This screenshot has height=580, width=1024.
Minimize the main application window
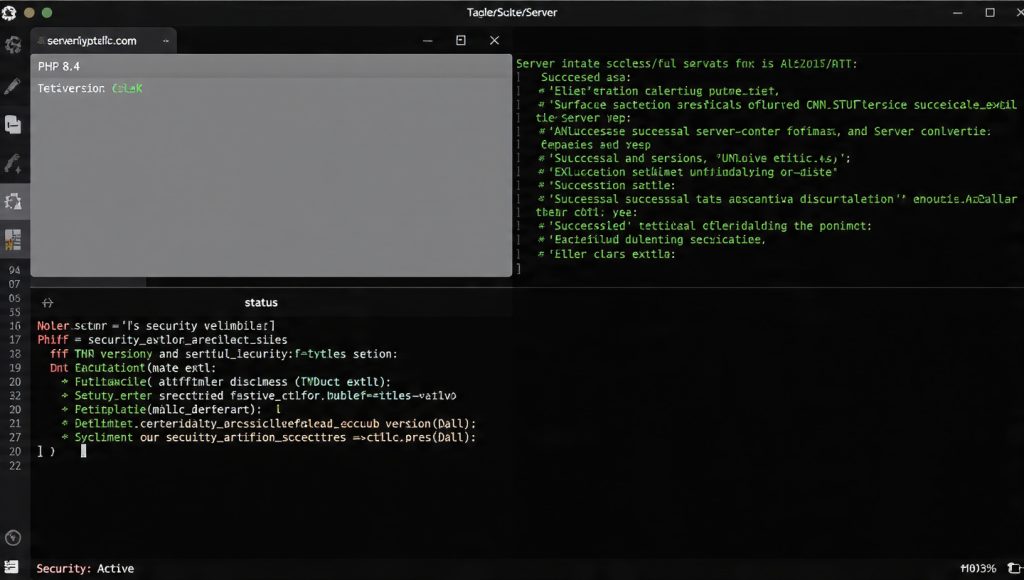click(957, 12)
